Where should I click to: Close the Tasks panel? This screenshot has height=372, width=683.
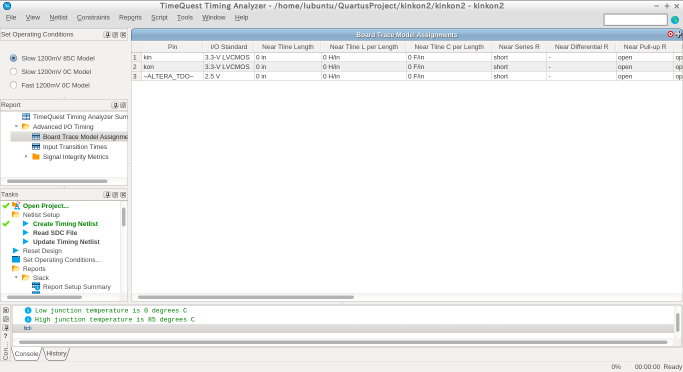point(123,195)
